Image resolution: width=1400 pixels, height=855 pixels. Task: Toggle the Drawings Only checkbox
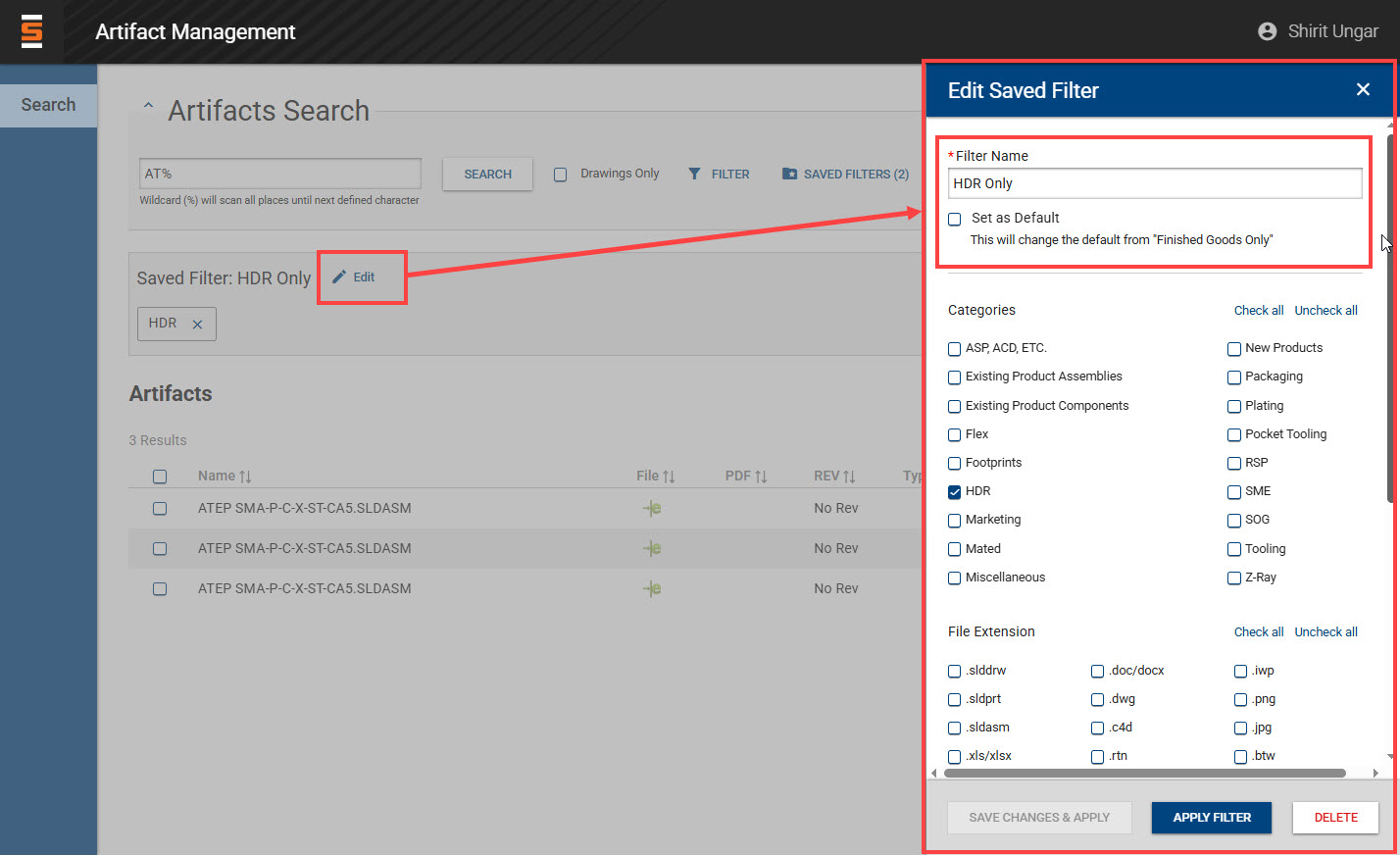(x=561, y=175)
